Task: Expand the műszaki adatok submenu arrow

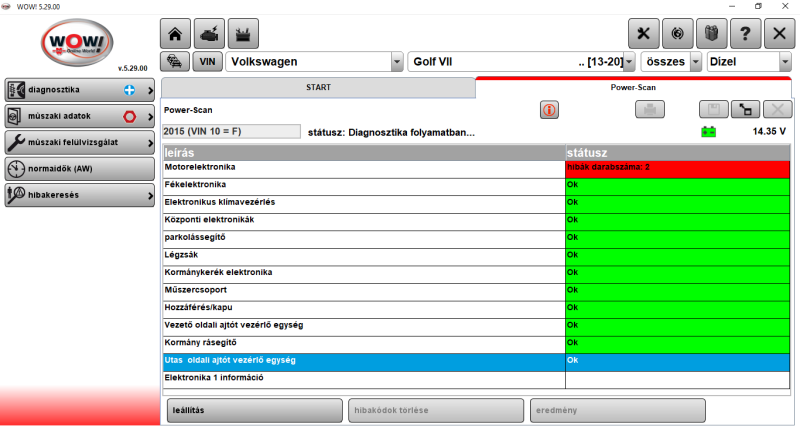Action: pyautogui.click(x=150, y=117)
